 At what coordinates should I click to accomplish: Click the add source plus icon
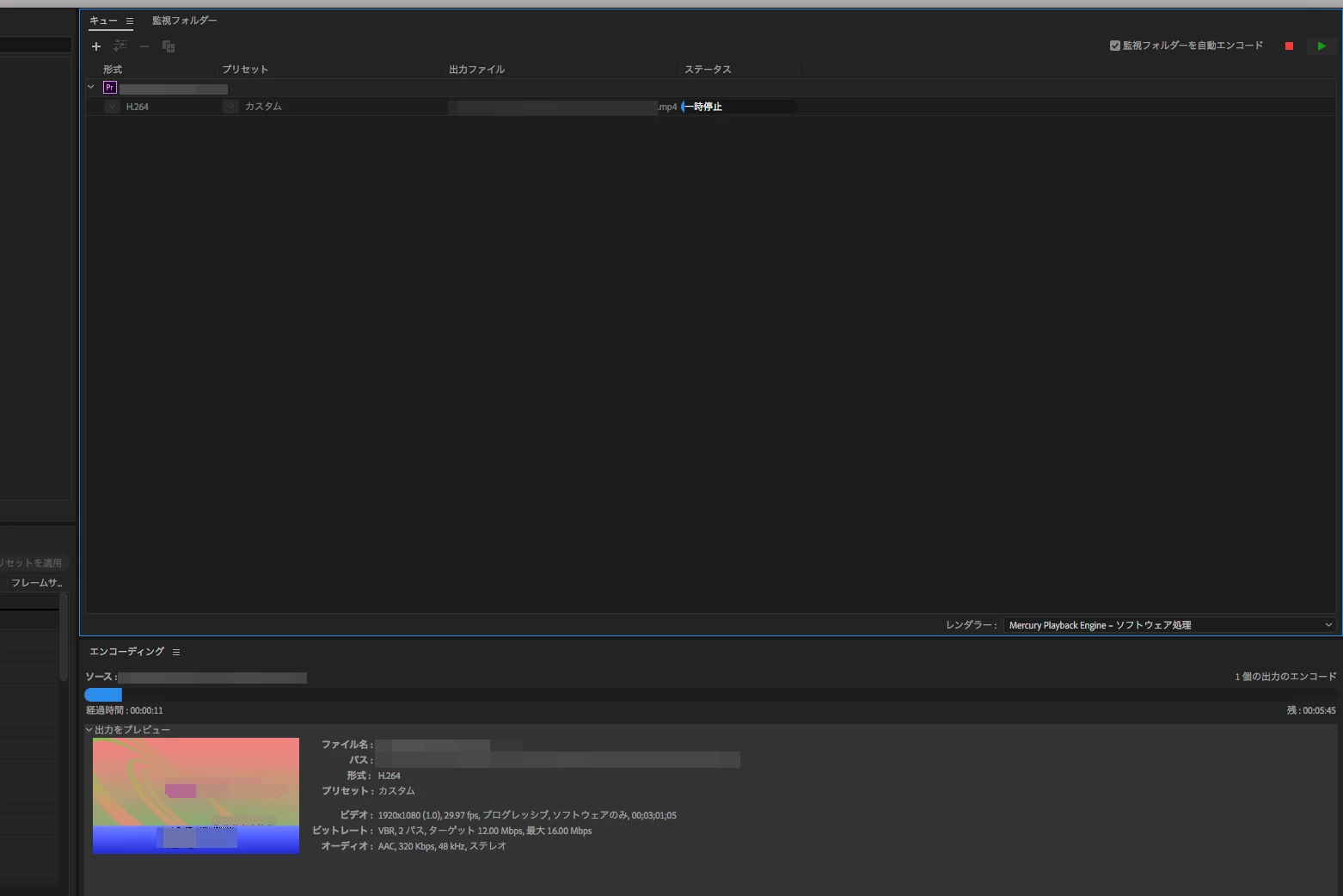(96, 46)
